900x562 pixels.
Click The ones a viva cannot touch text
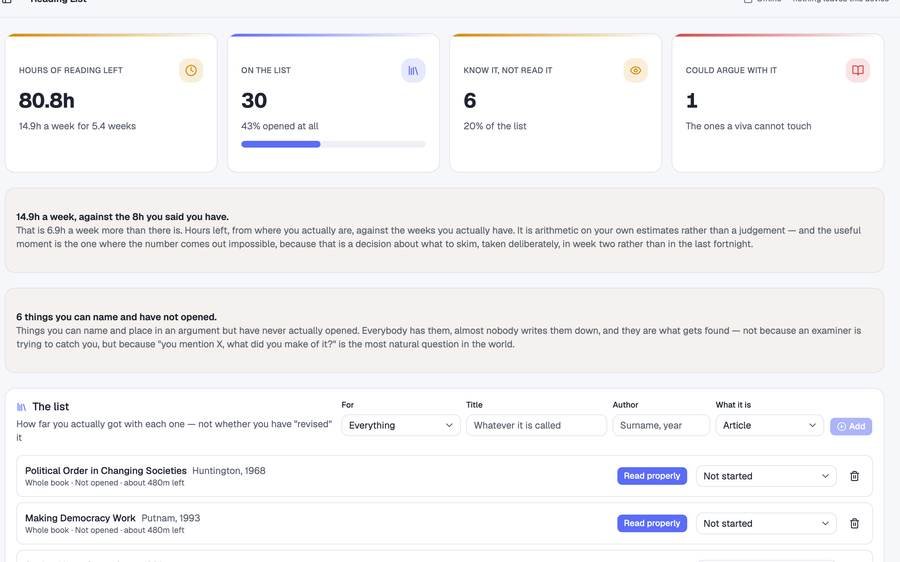(x=748, y=126)
